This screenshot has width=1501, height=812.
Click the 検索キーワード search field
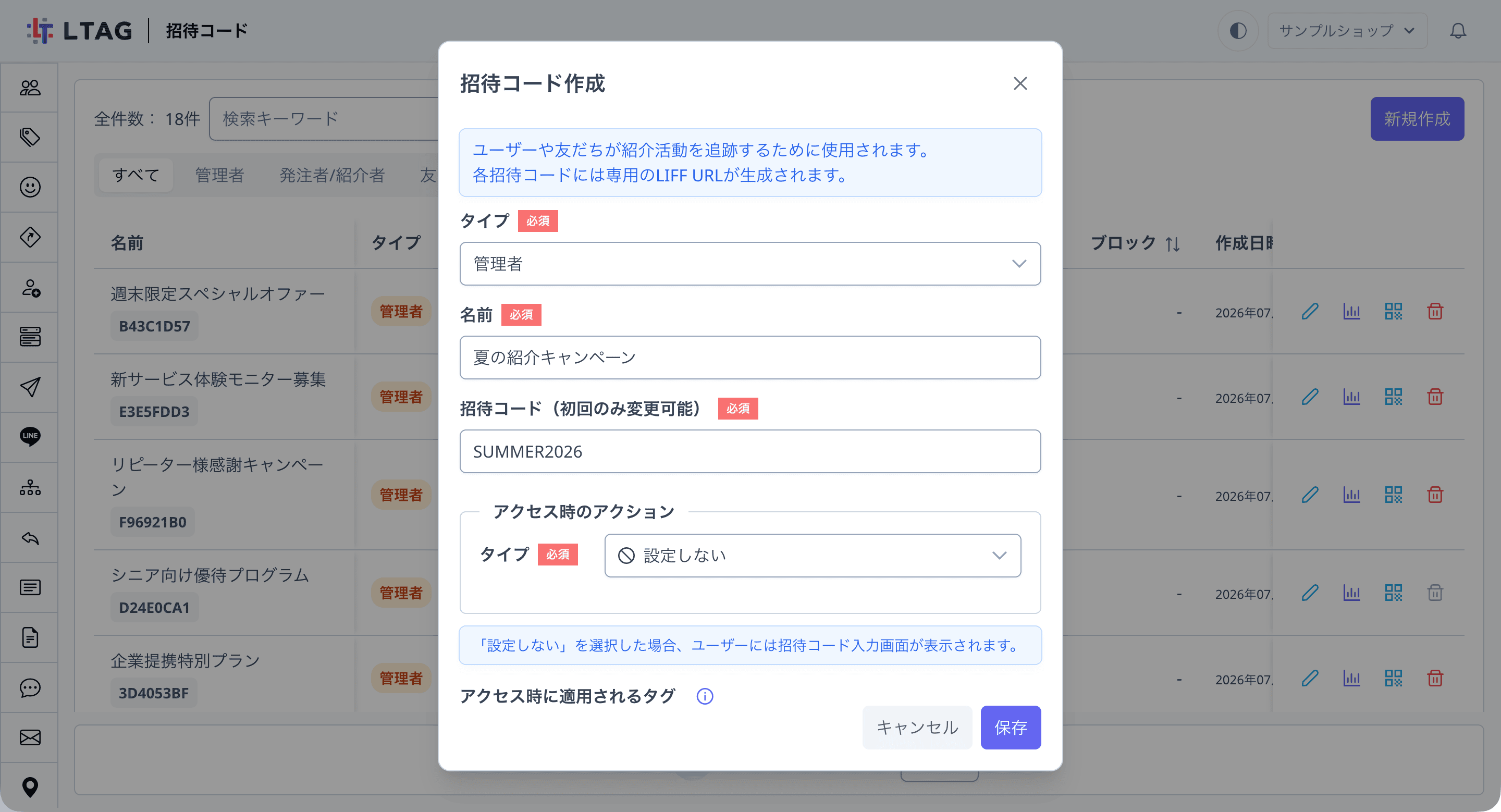coord(325,119)
